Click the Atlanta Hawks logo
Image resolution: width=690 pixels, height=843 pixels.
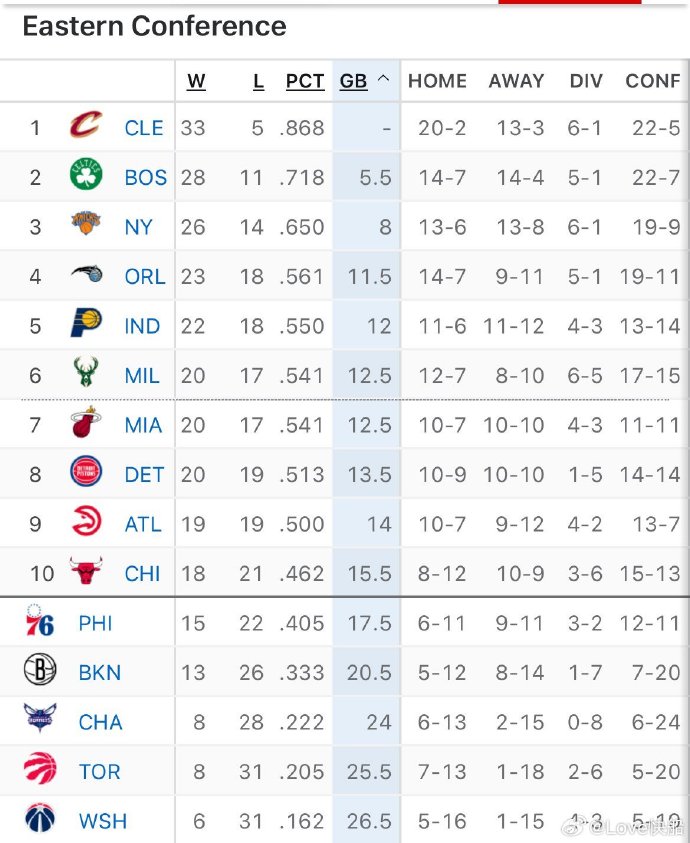pos(86,522)
